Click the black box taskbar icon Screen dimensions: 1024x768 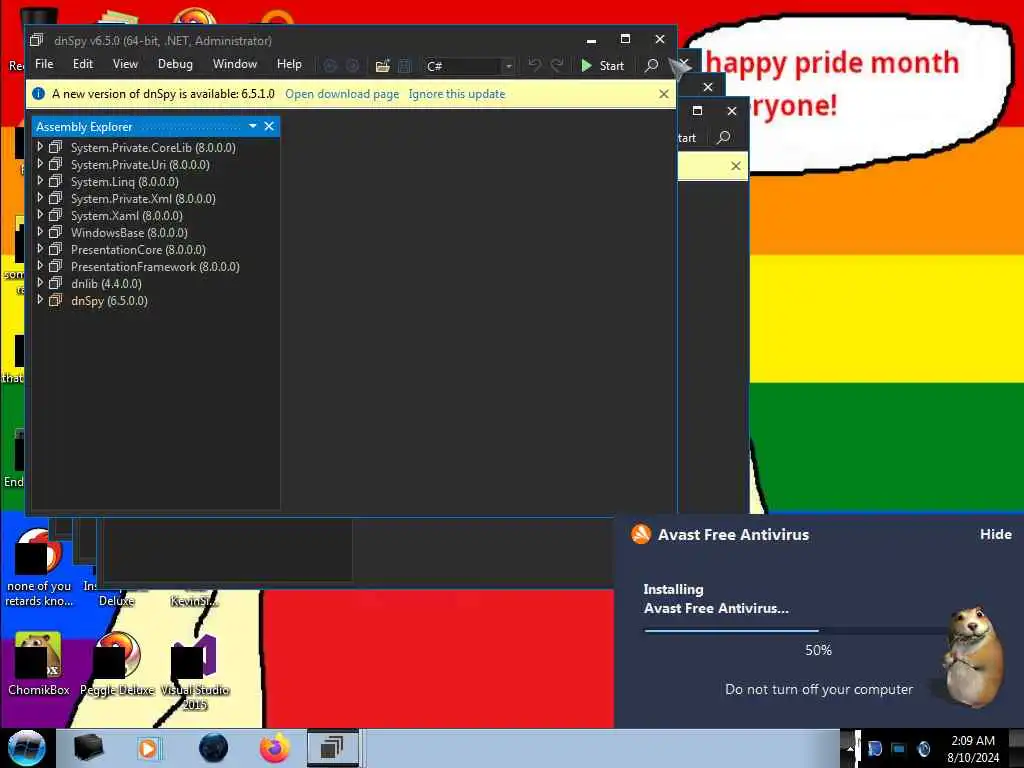[88, 748]
